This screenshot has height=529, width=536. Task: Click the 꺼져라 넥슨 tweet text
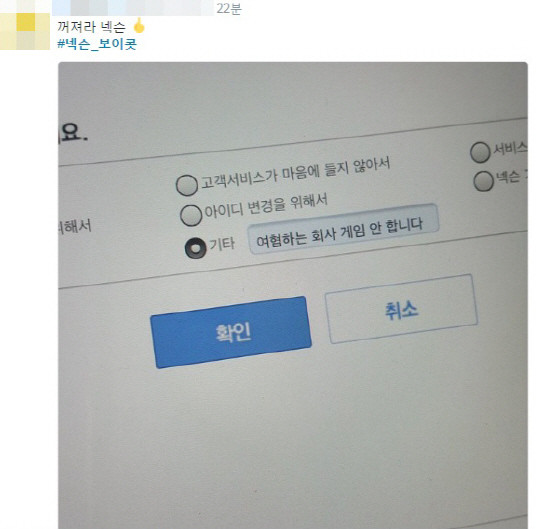pyautogui.click(x=91, y=27)
